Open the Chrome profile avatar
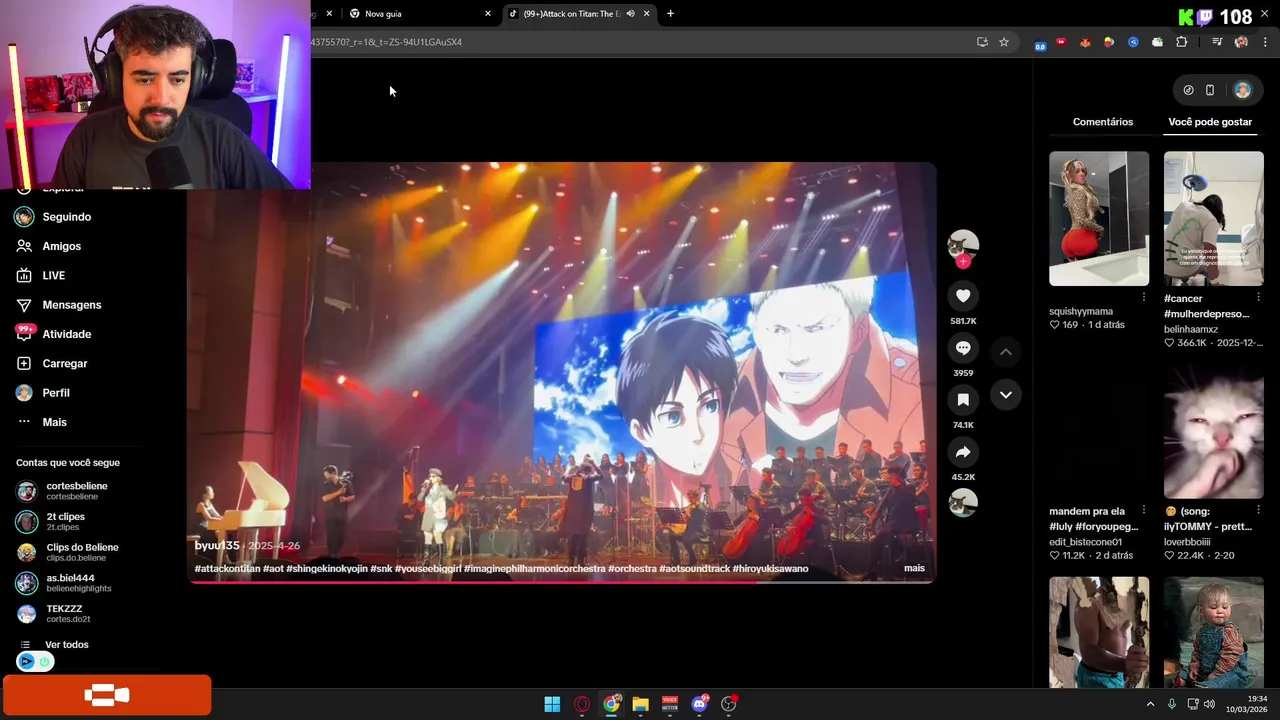1280x720 pixels. click(x=1241, y=42)
